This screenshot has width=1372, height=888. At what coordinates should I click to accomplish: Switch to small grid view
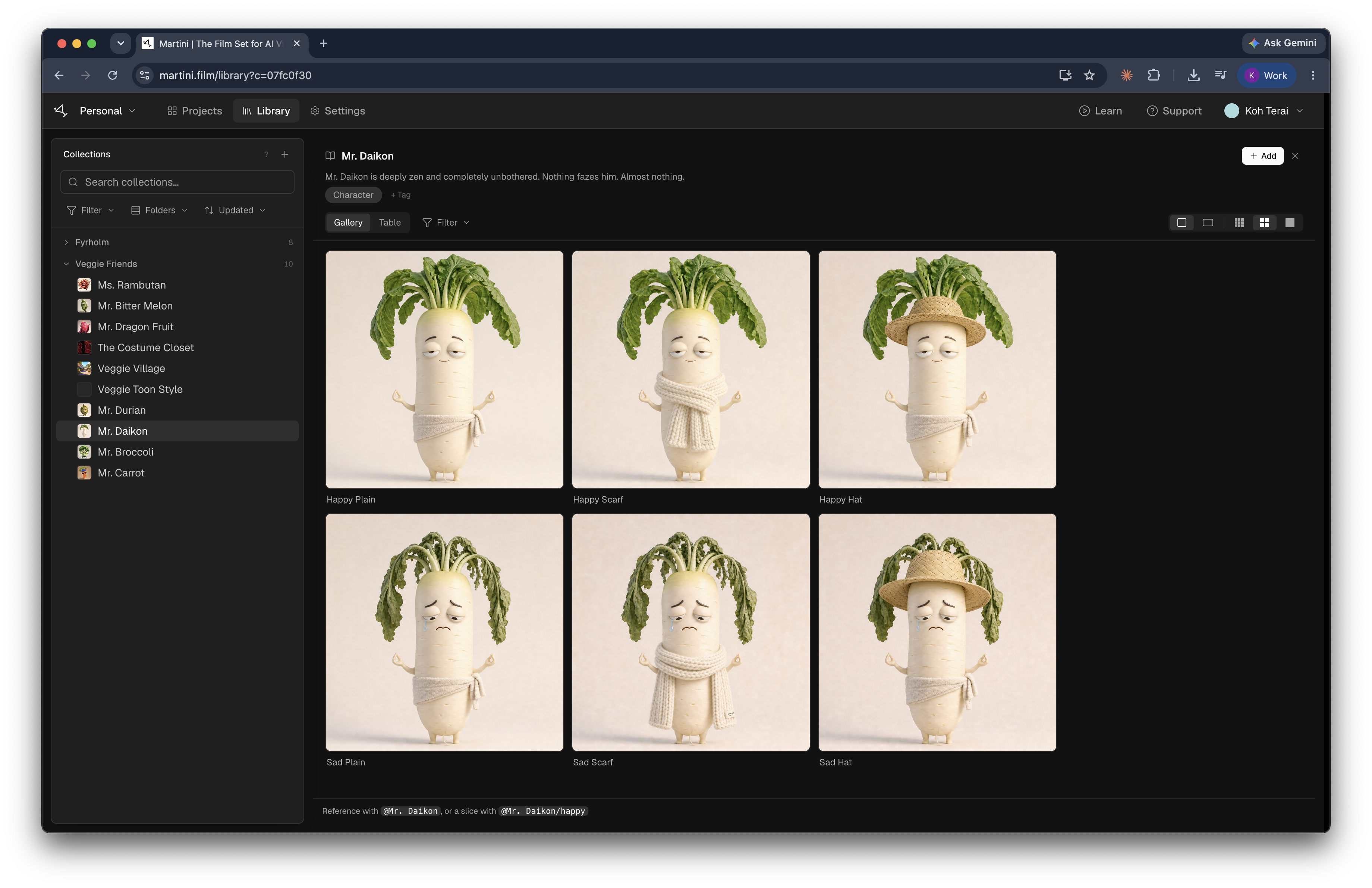(x=1239, y=223)
